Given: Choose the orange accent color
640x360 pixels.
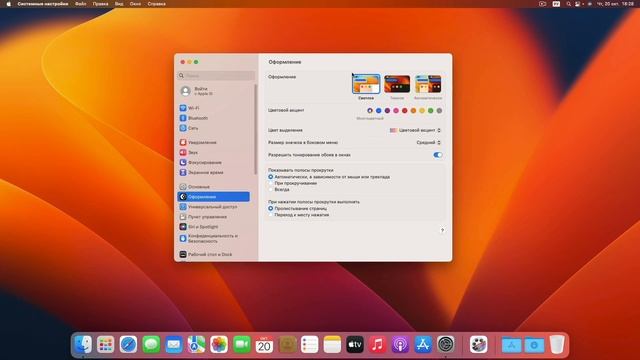Looking at the screenshot, I should click(x=413, y=111).
